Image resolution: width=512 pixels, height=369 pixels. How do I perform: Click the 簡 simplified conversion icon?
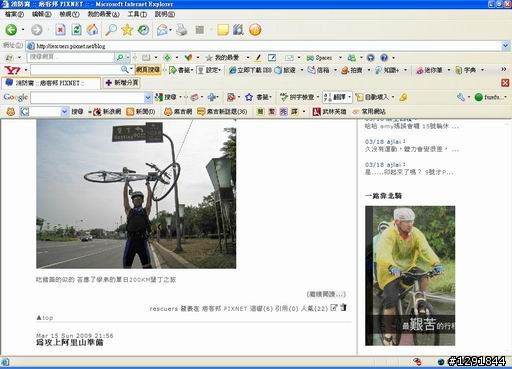[x=260, y=112]
